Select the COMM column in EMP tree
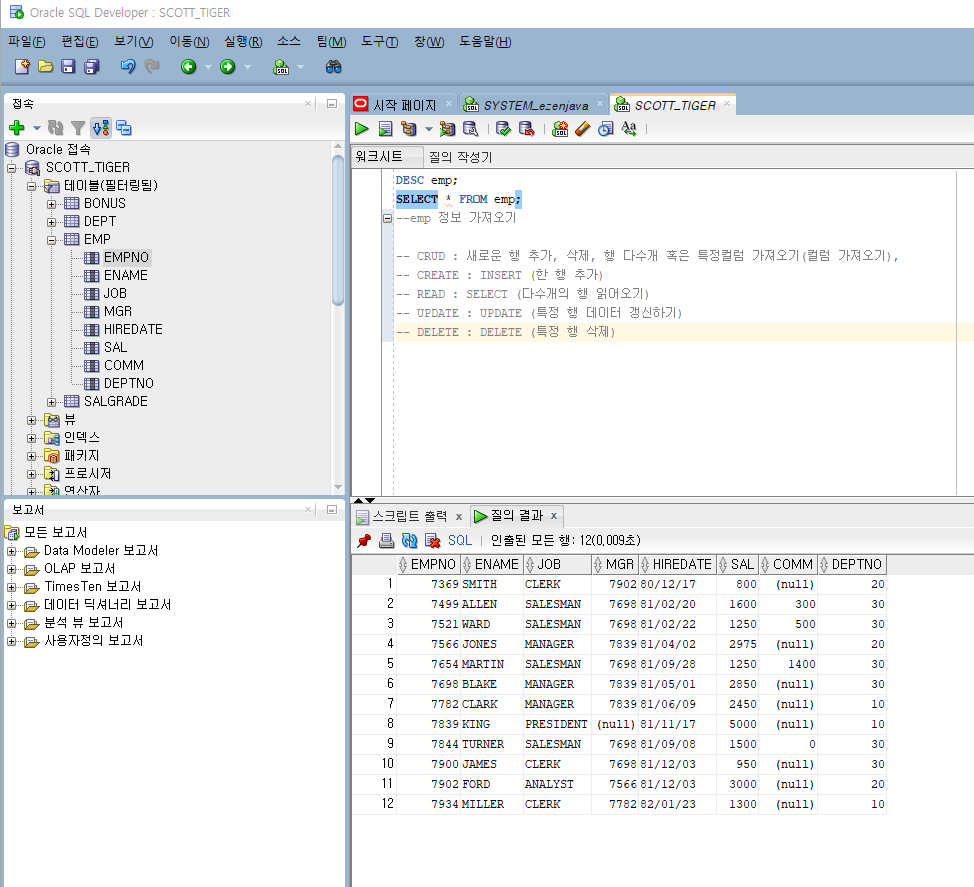This screenshot has width=974, height=887. coord(124,365)
